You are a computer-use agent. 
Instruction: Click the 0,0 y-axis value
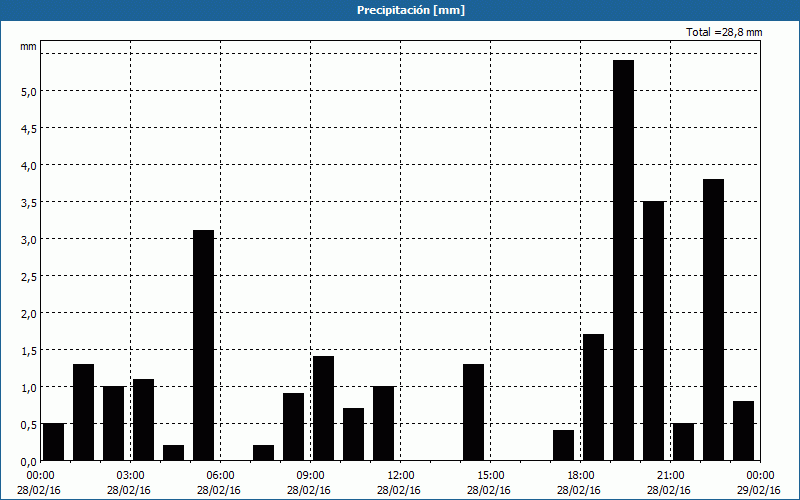click(29, 462)
